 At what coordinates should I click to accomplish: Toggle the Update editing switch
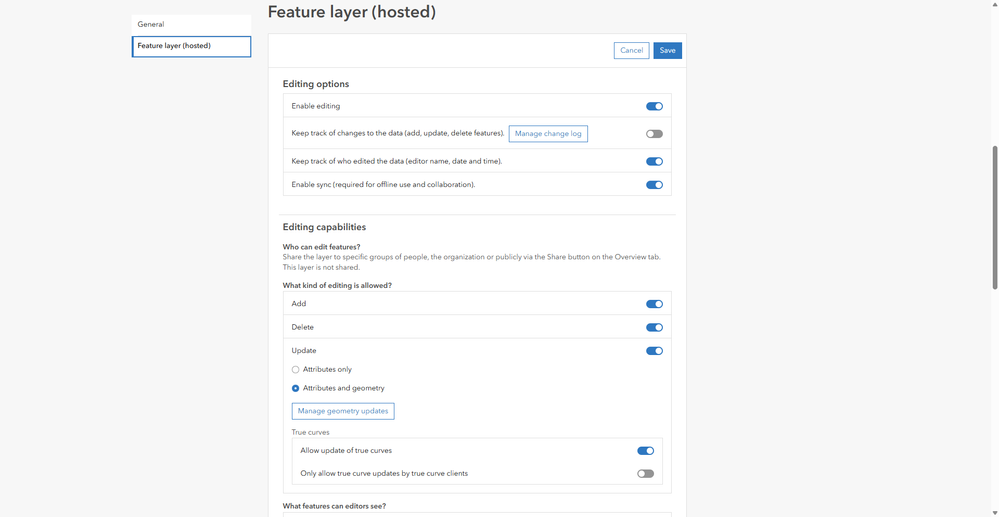coord(654,351)
